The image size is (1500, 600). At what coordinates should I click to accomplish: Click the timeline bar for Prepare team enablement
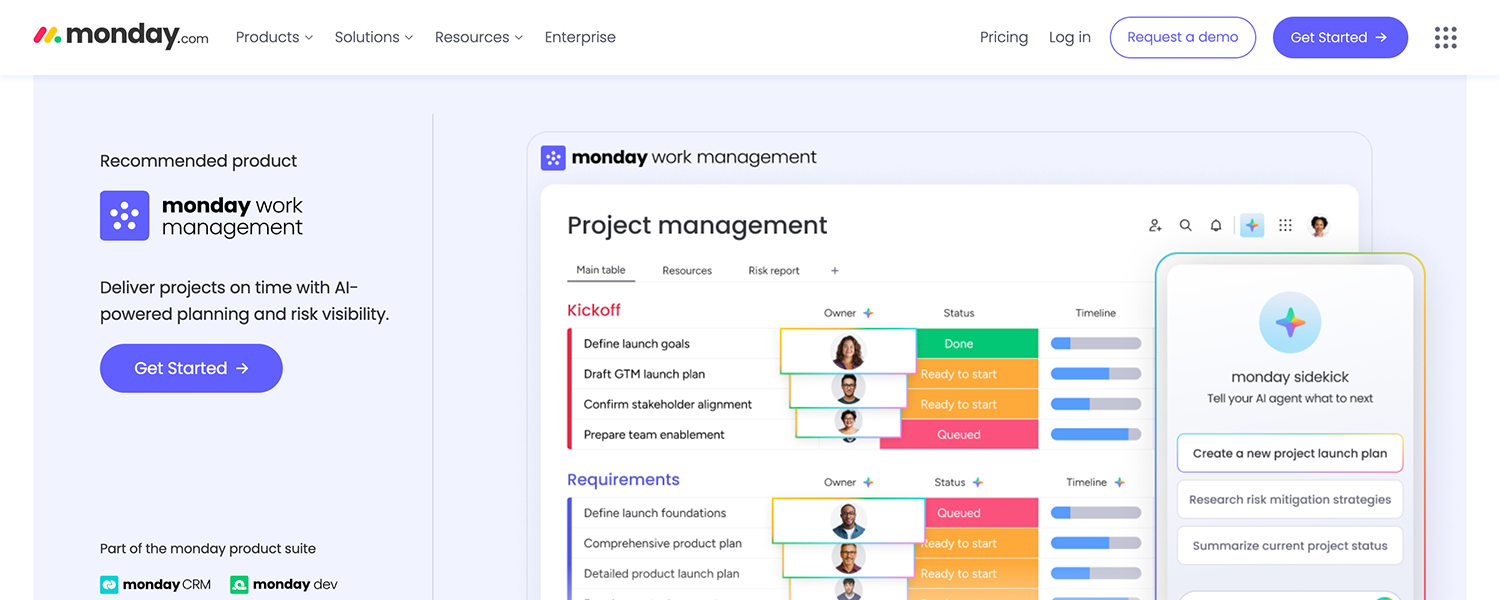[1096, 434]
